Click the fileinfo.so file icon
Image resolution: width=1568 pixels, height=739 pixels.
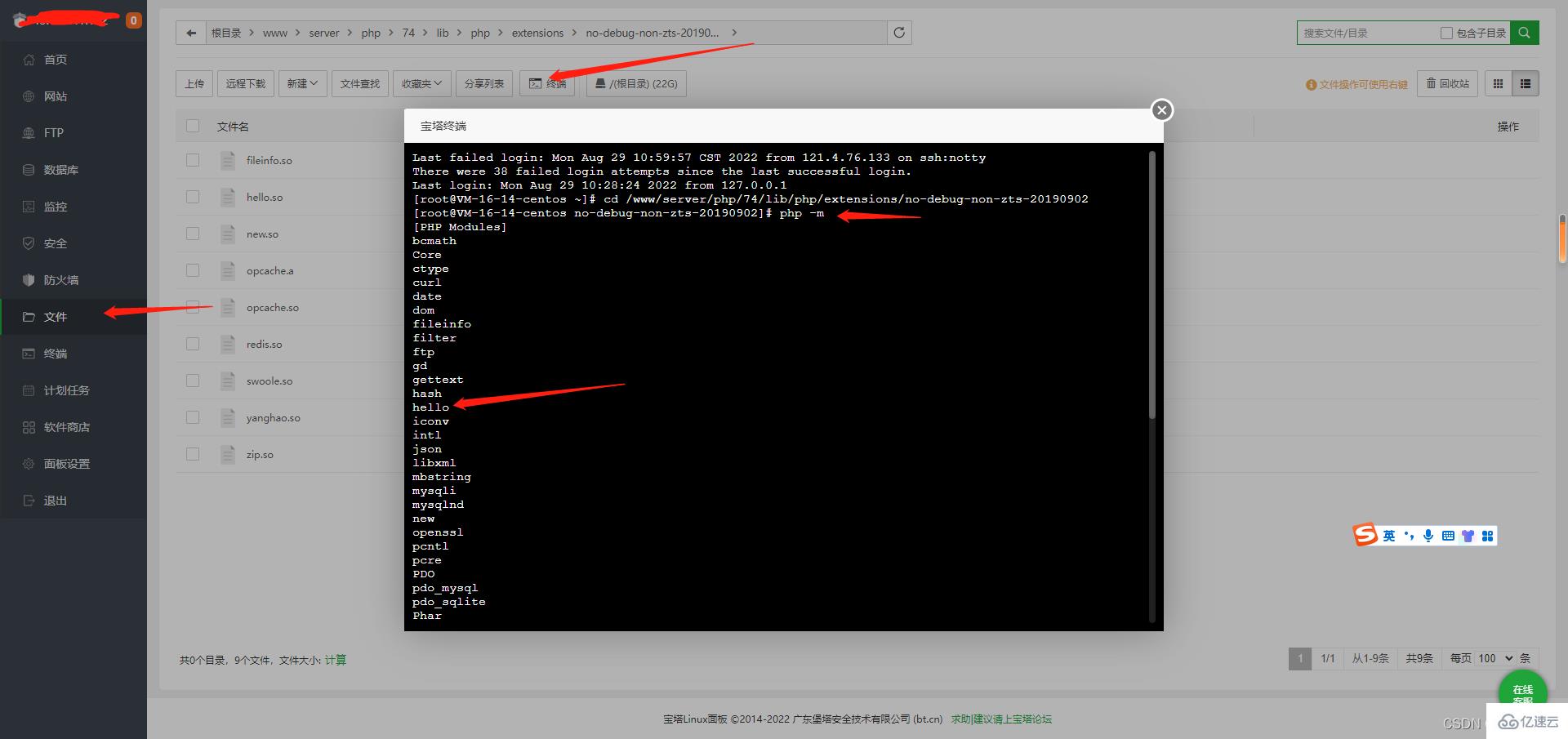228,160
